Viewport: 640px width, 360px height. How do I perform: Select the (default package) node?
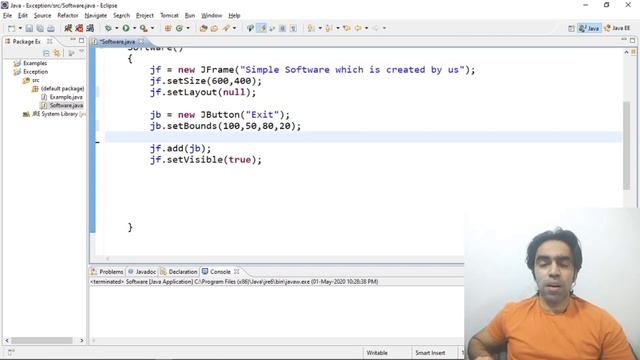point(62,89)
